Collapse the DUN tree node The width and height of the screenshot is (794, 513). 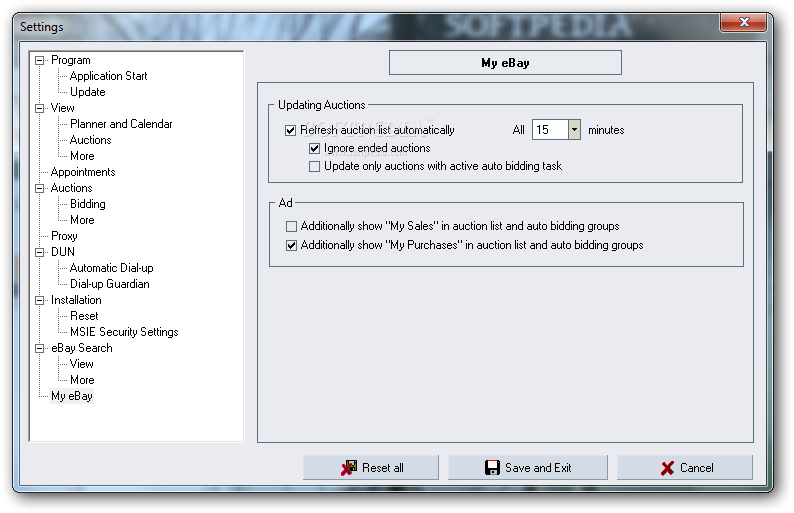39,252
